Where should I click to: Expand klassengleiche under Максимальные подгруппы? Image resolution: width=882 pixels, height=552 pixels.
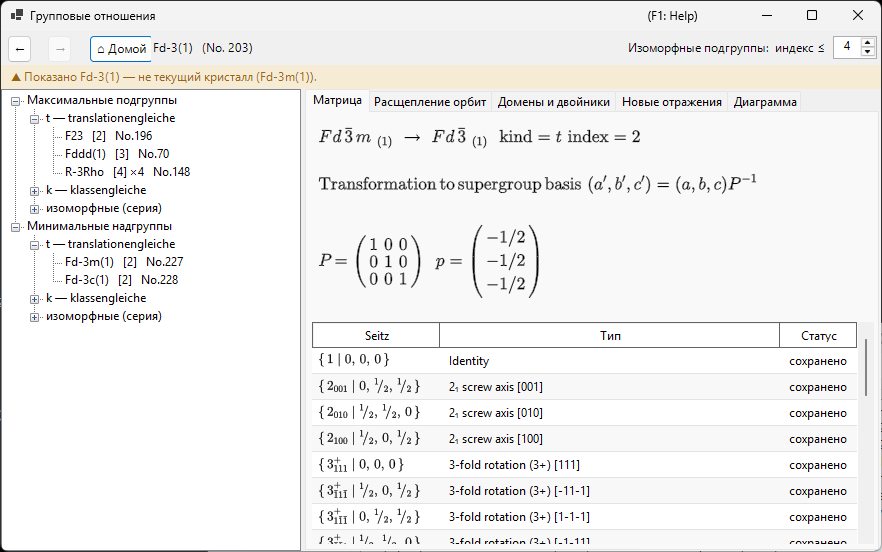click(x=34, y=191)
